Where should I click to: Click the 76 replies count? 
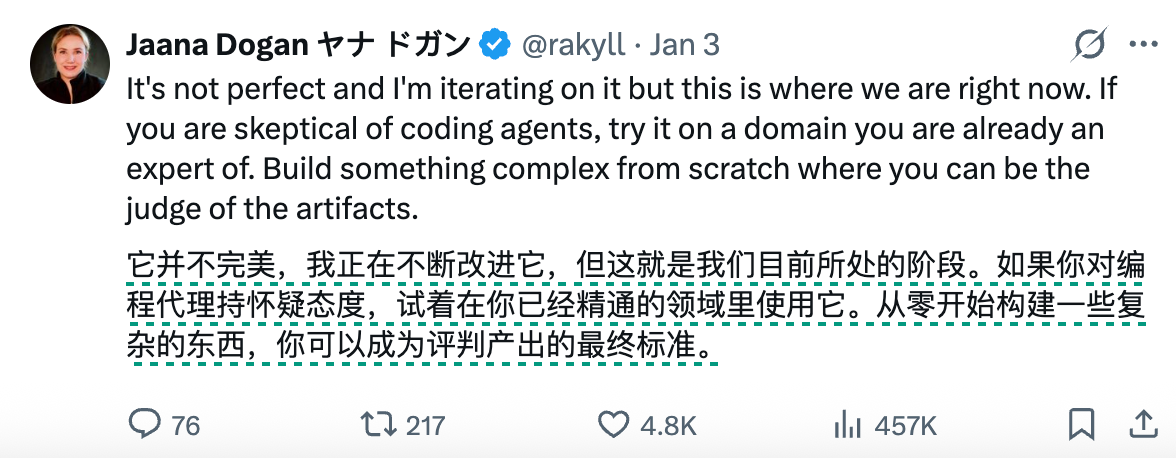[185, 425]
